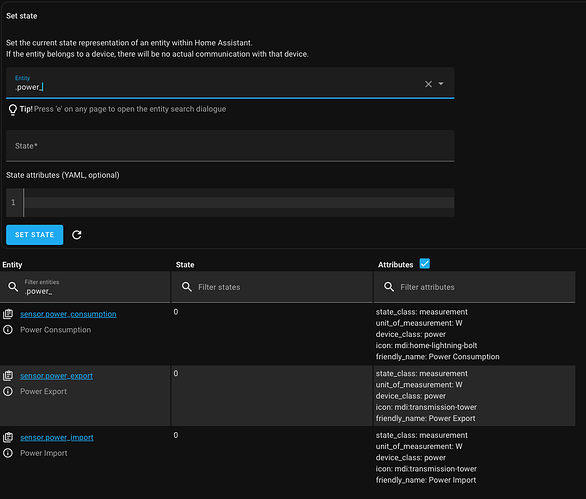Click the State input field
586x499 pixels.
pos(230,146)
